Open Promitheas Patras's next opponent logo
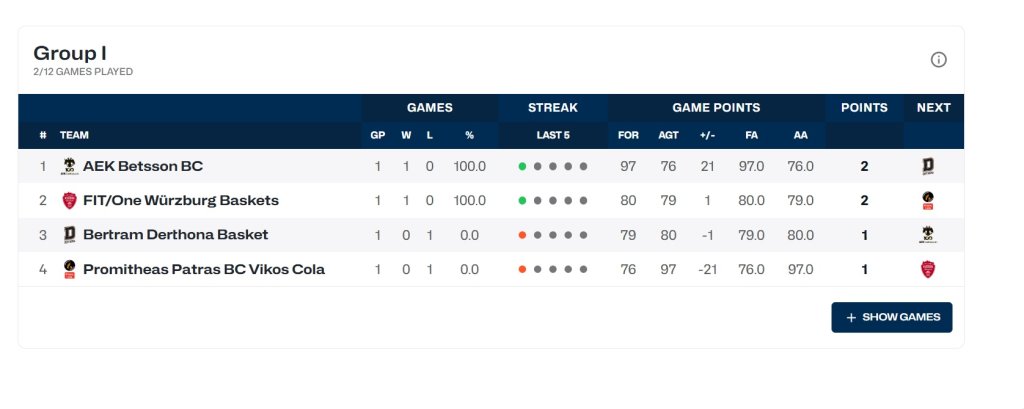The image size is (1024, 409). click(x=928, y=269)
